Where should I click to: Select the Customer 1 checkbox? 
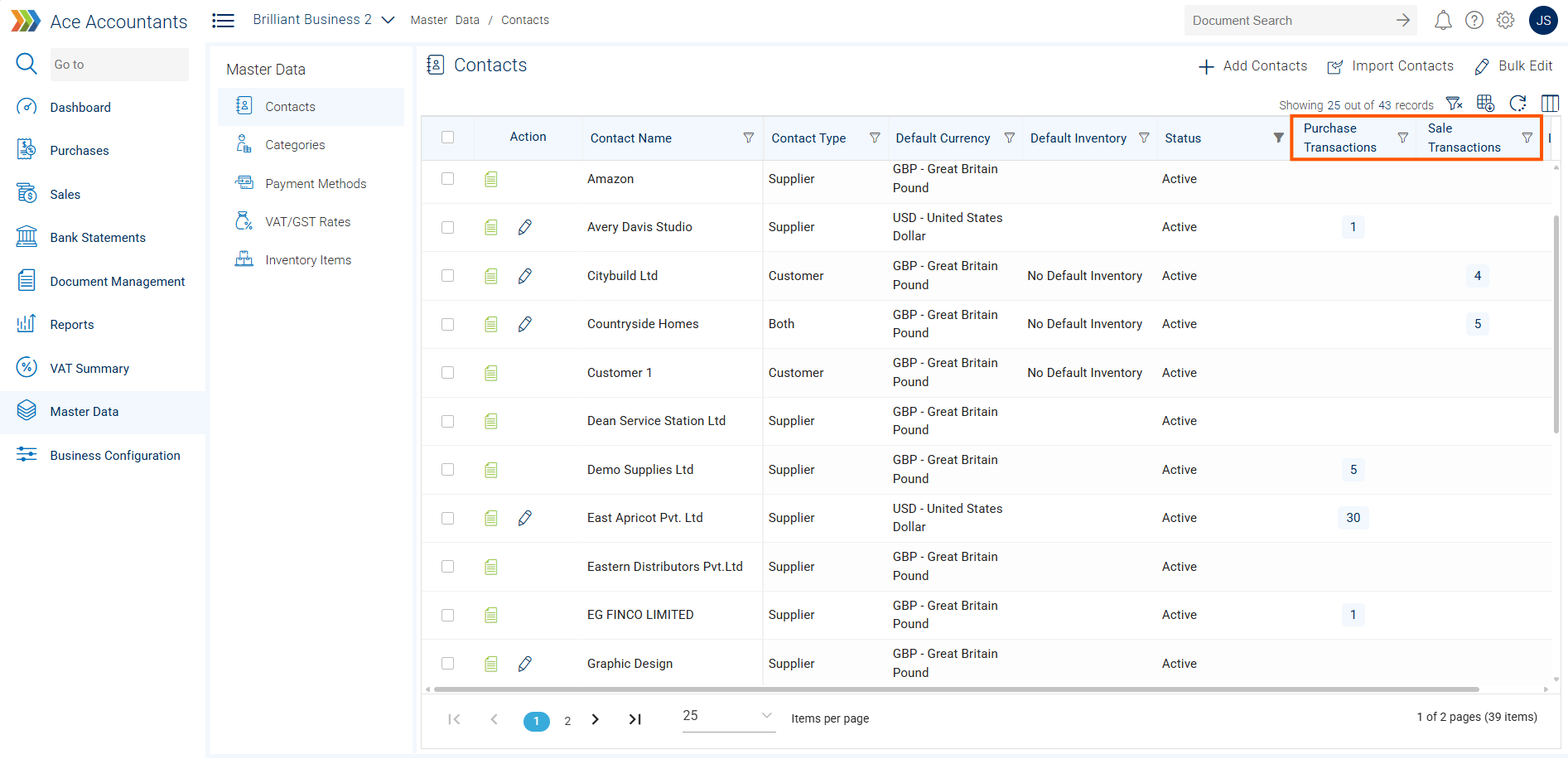pyautogui.click(x=448, y=373)
